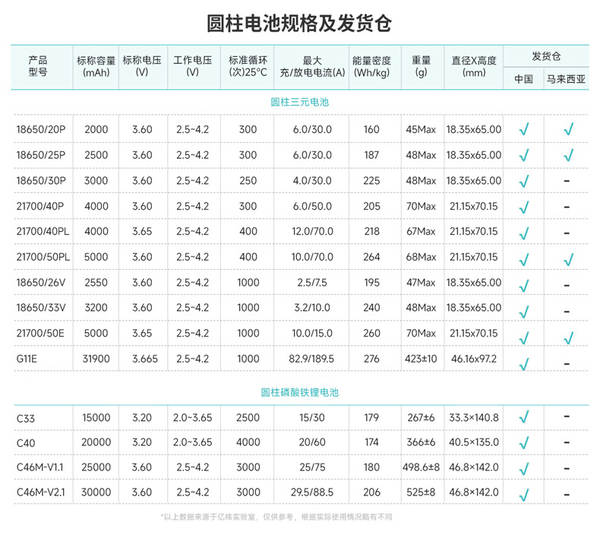
Task: Click the 圆柱磷酸铁锂电池 section heading
Action: click(x=300, y=393)
